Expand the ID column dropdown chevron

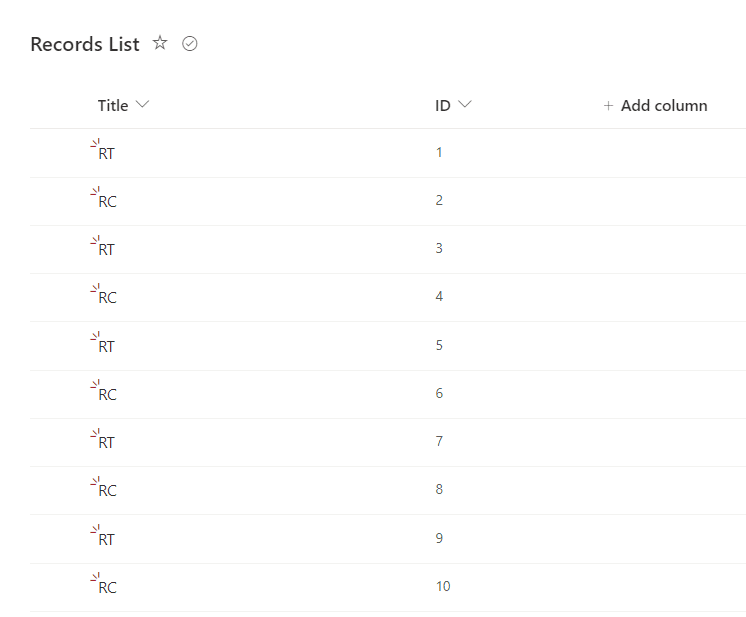click(465, 105)
